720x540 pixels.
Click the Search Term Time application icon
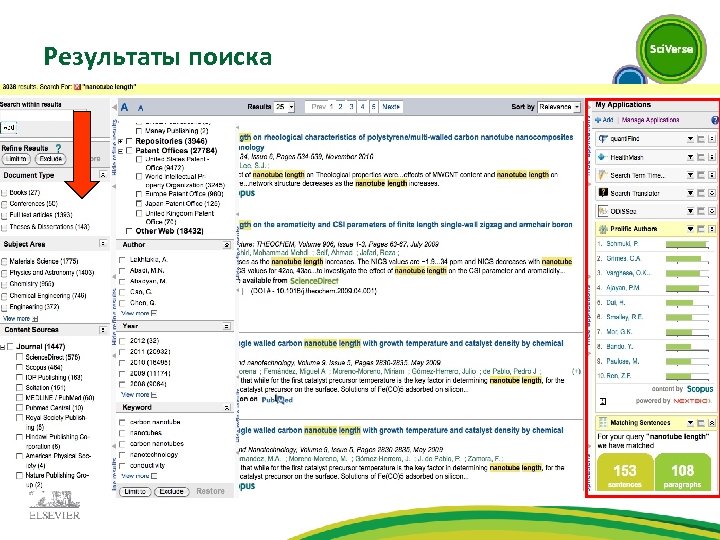click(603, 175)
